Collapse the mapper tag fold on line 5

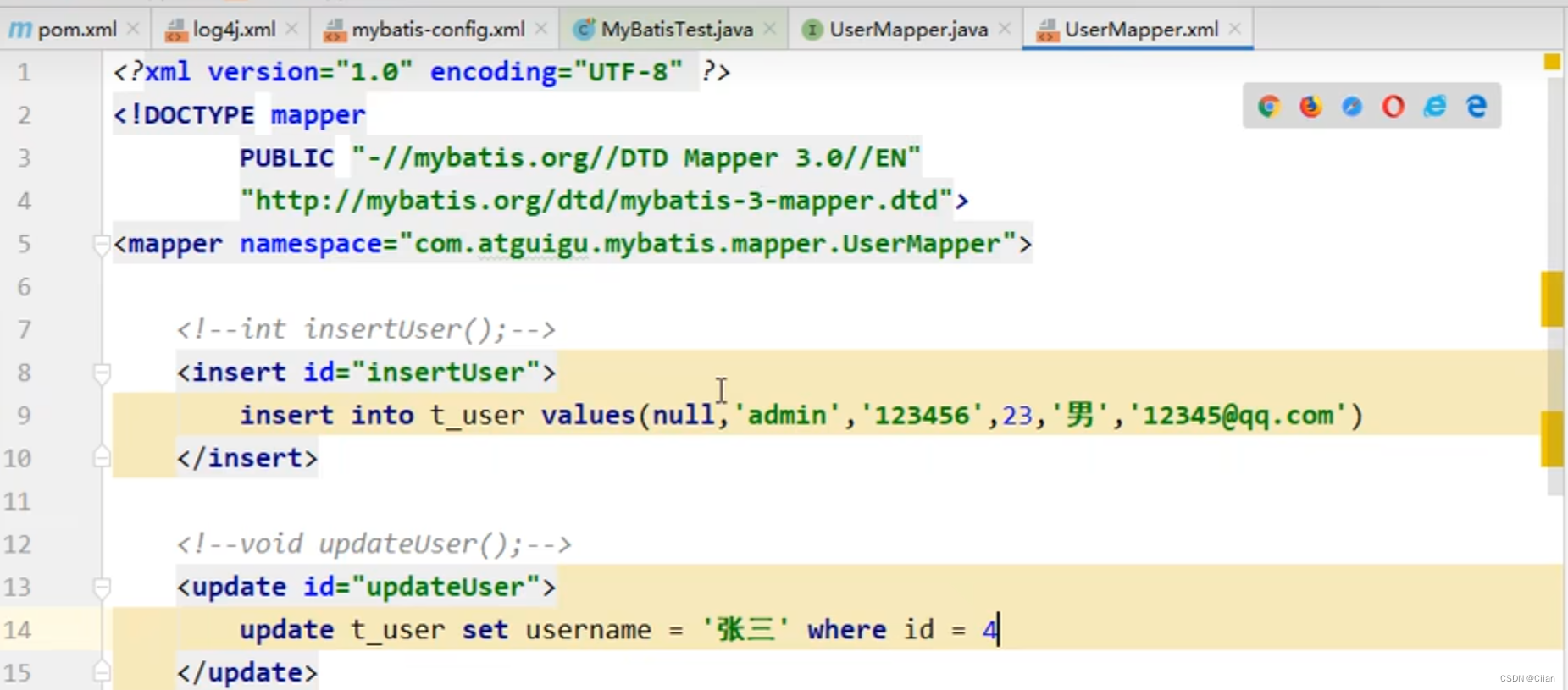coord(102,245)
